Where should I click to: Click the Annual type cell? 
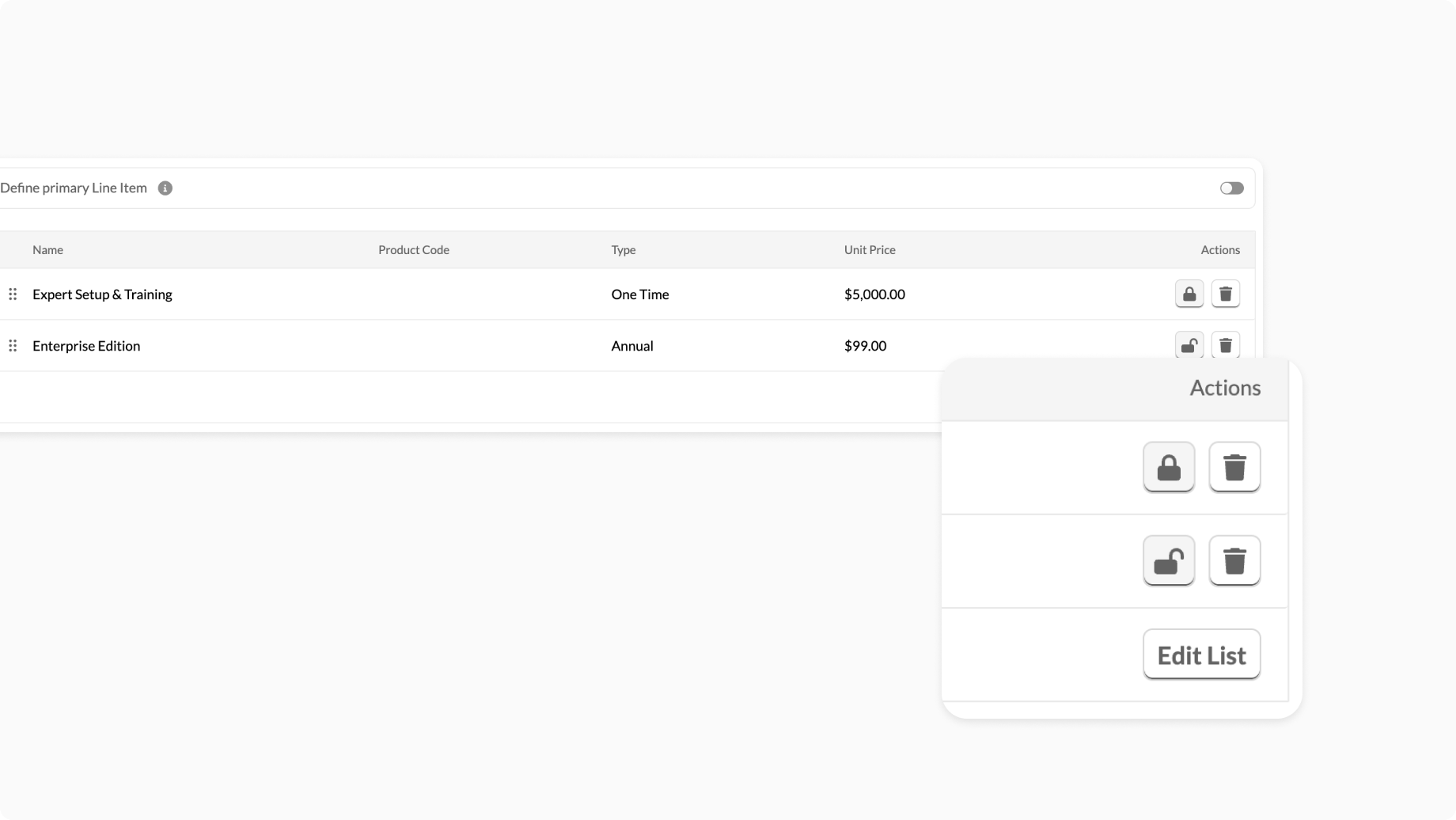coord(632,346)
